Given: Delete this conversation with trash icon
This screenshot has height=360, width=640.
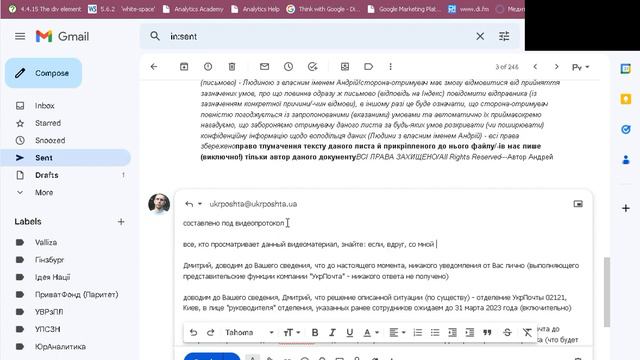Looking at the screenshot, I should point(232,67).
